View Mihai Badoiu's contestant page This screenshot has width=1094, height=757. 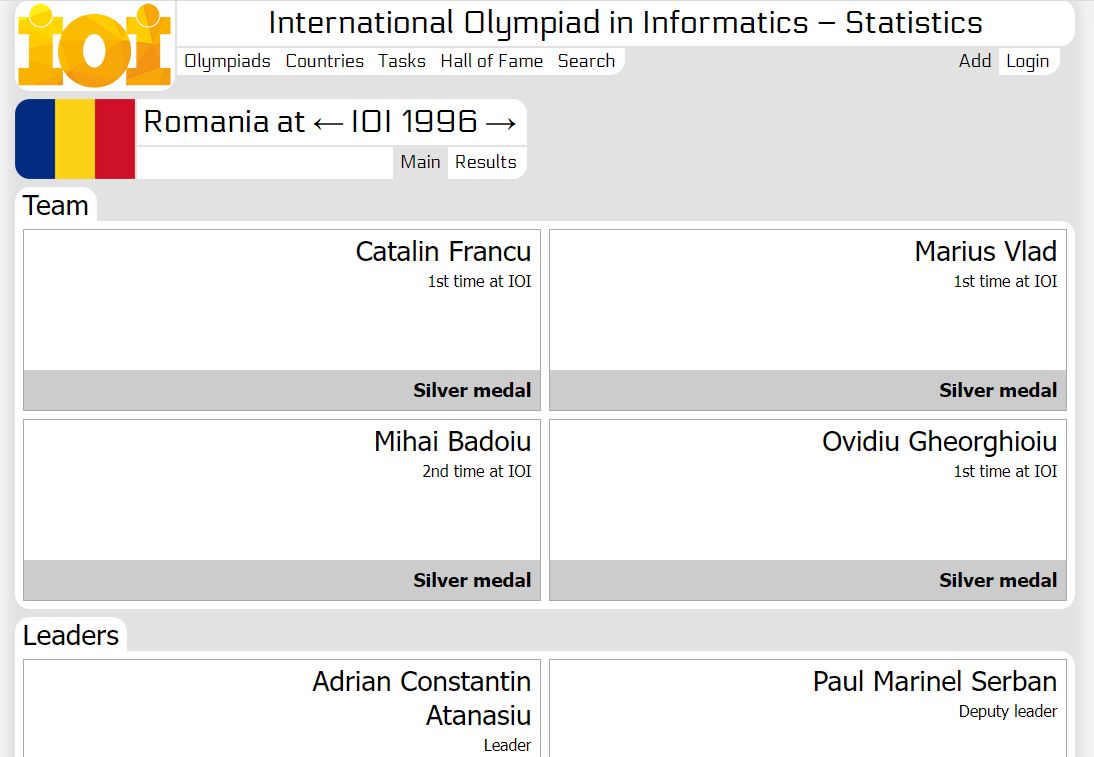pyautogui.click(x=452, y=442)
